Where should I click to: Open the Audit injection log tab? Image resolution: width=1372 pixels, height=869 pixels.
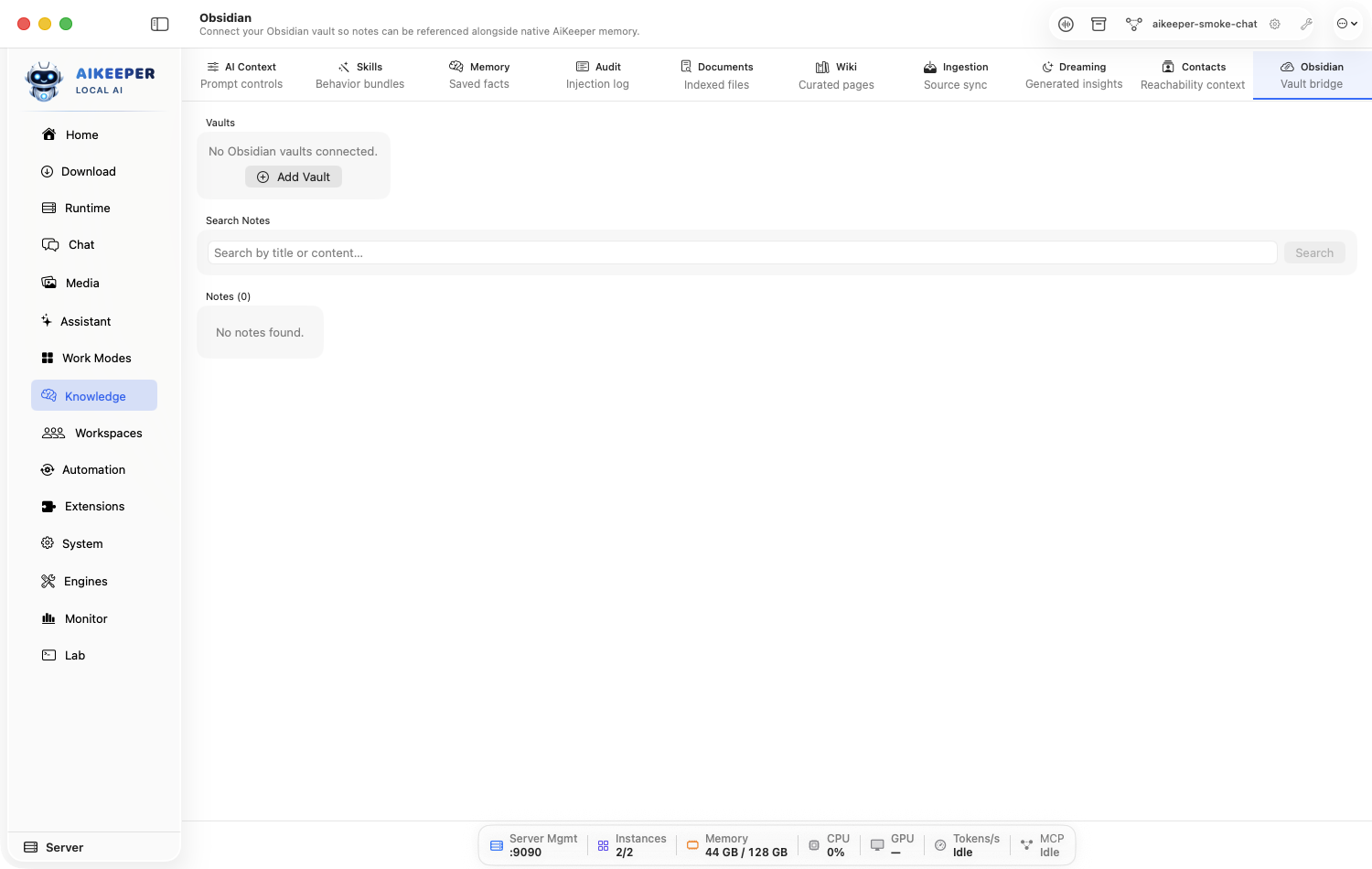tap(598, 75)
